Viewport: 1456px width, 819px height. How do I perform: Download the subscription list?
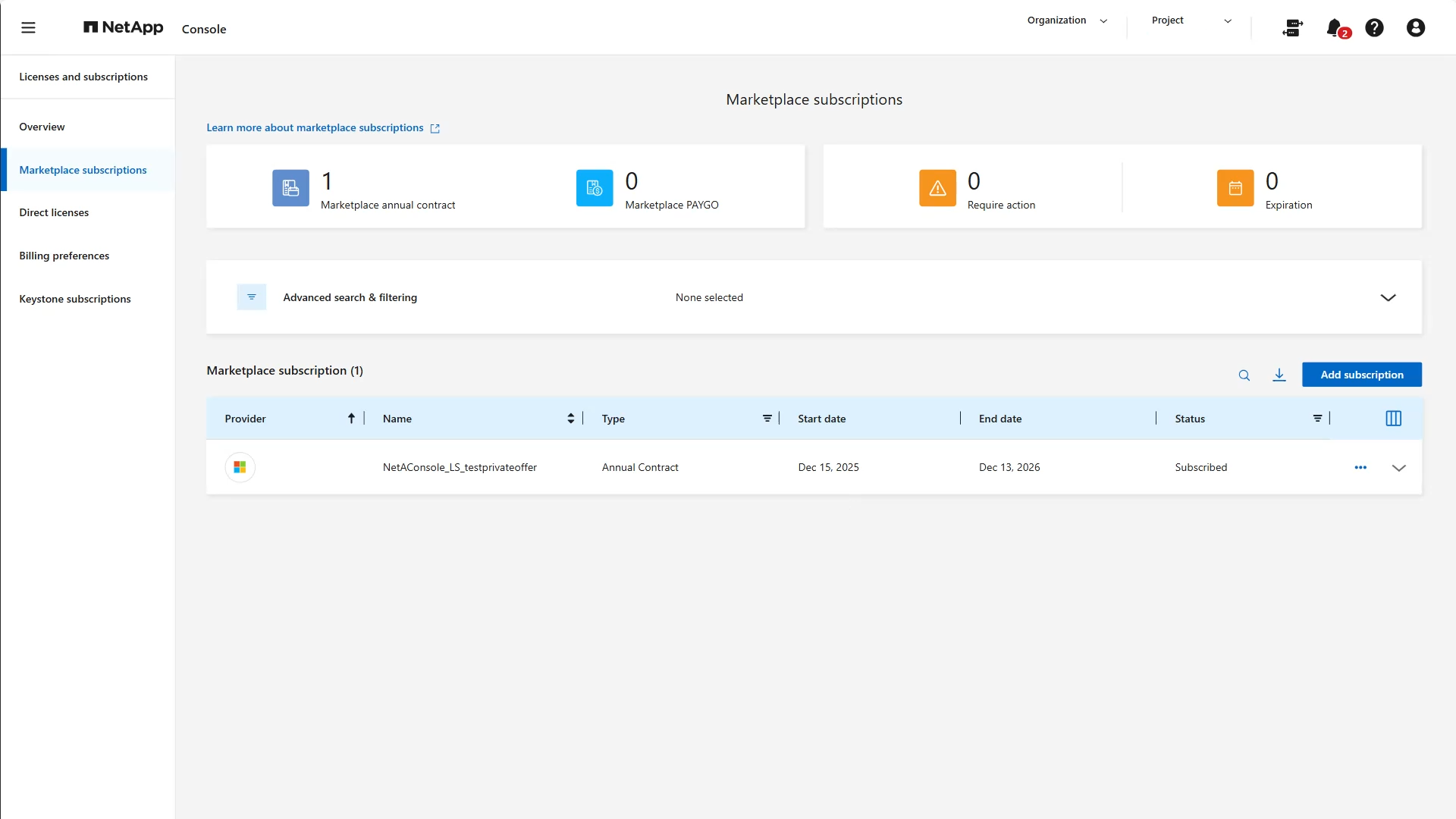point(1279,375)
